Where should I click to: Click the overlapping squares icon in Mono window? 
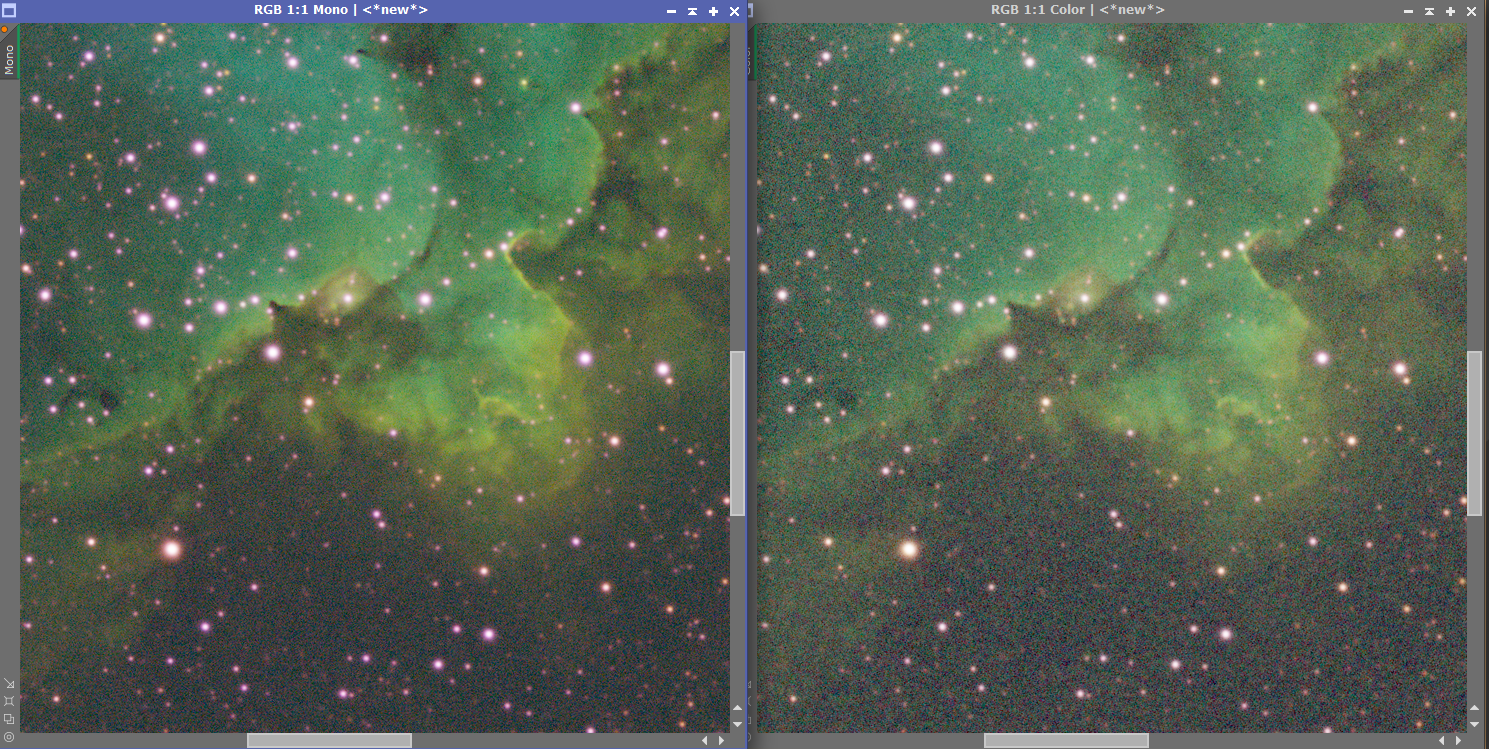tap(9, 718)
